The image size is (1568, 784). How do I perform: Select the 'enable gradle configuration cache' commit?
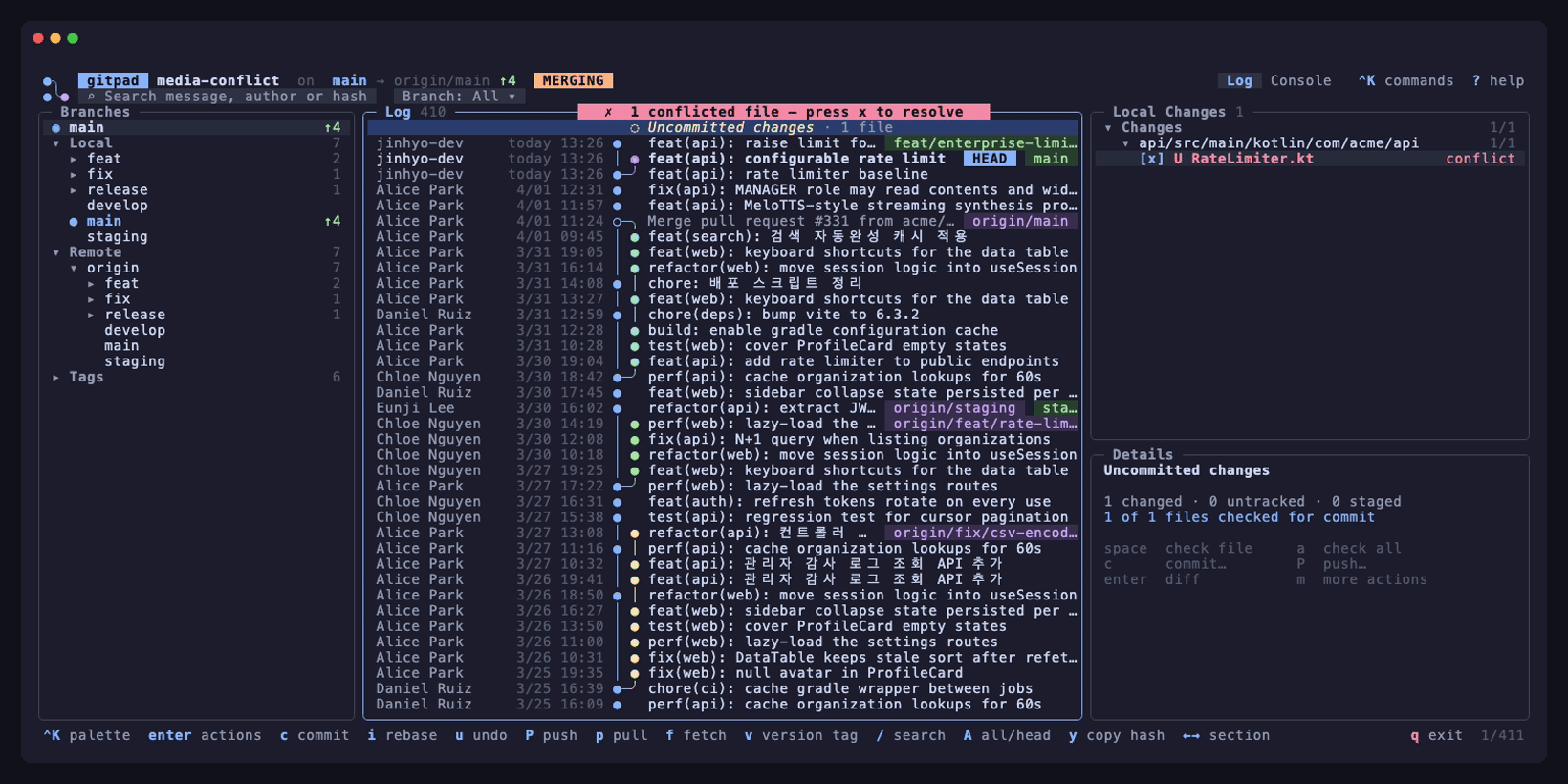722,331
